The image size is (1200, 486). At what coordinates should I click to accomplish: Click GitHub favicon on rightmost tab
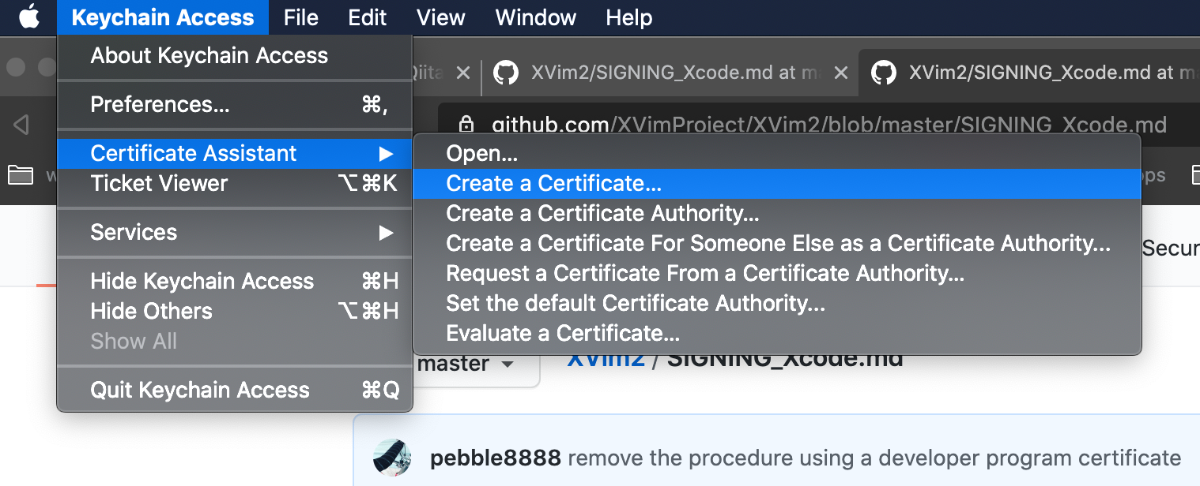[x=884, y=73]
